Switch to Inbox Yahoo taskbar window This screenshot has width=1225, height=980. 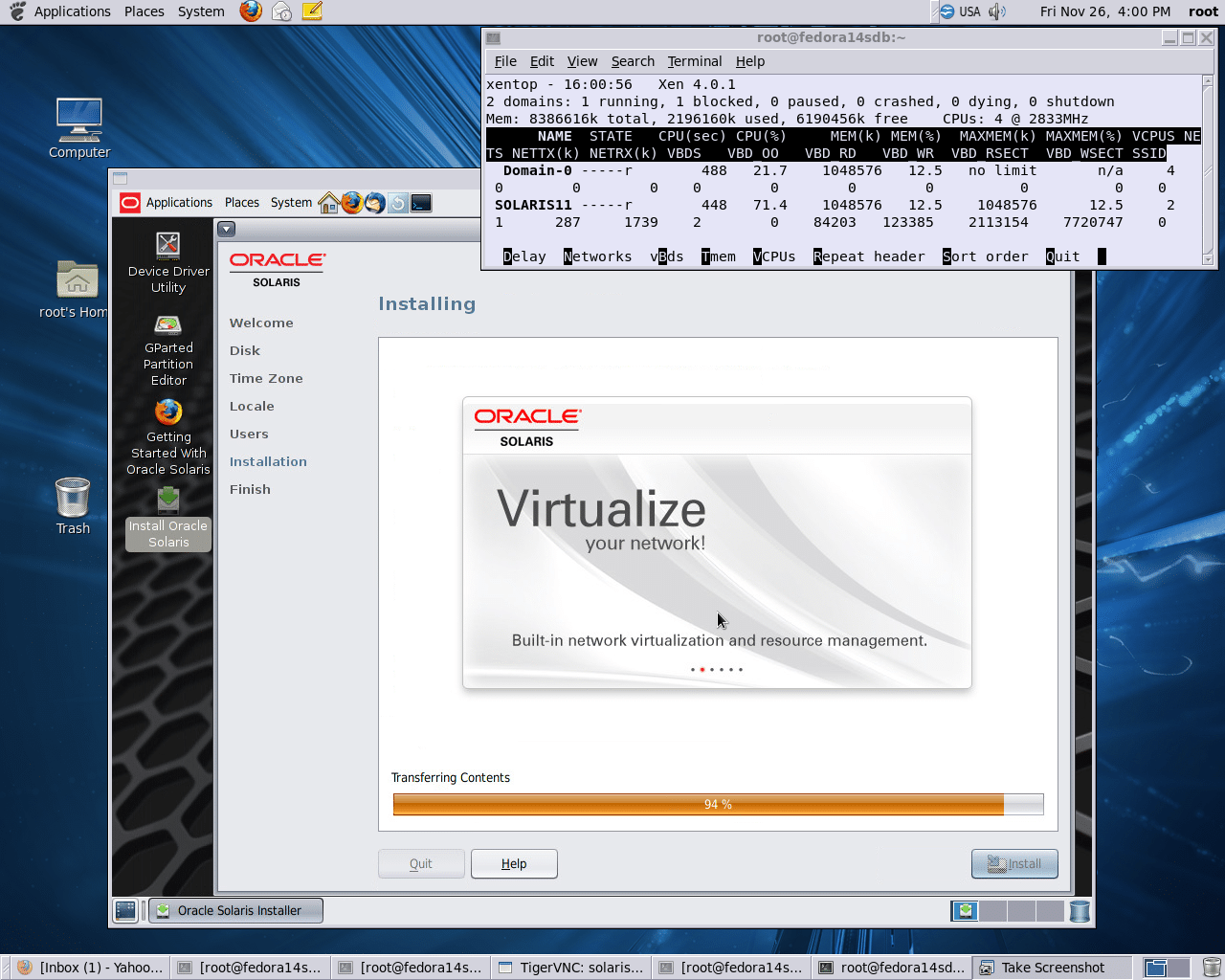(91, 968)
